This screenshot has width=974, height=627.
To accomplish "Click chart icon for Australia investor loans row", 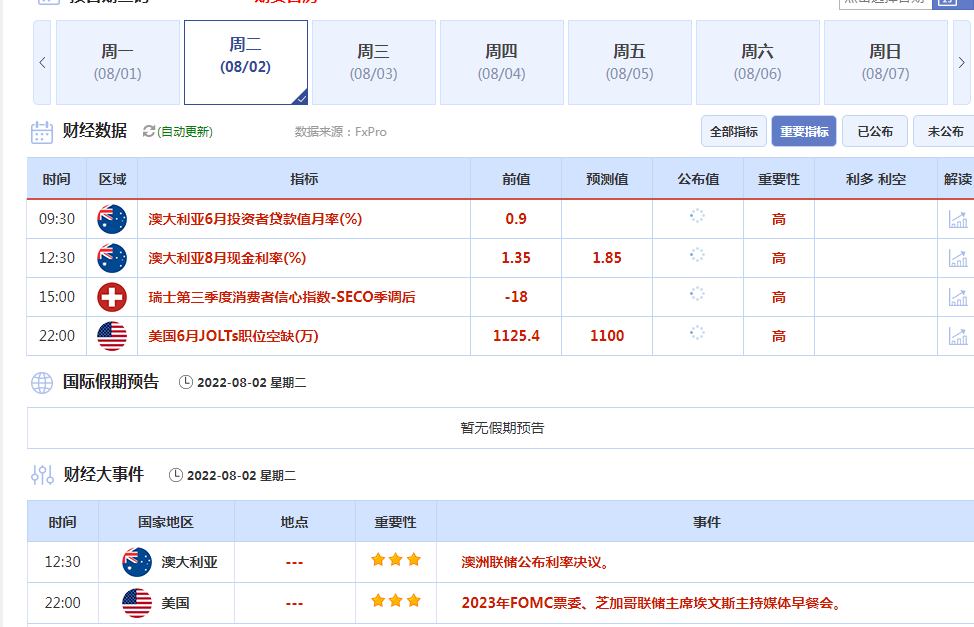I will click(x=957, y=219).
